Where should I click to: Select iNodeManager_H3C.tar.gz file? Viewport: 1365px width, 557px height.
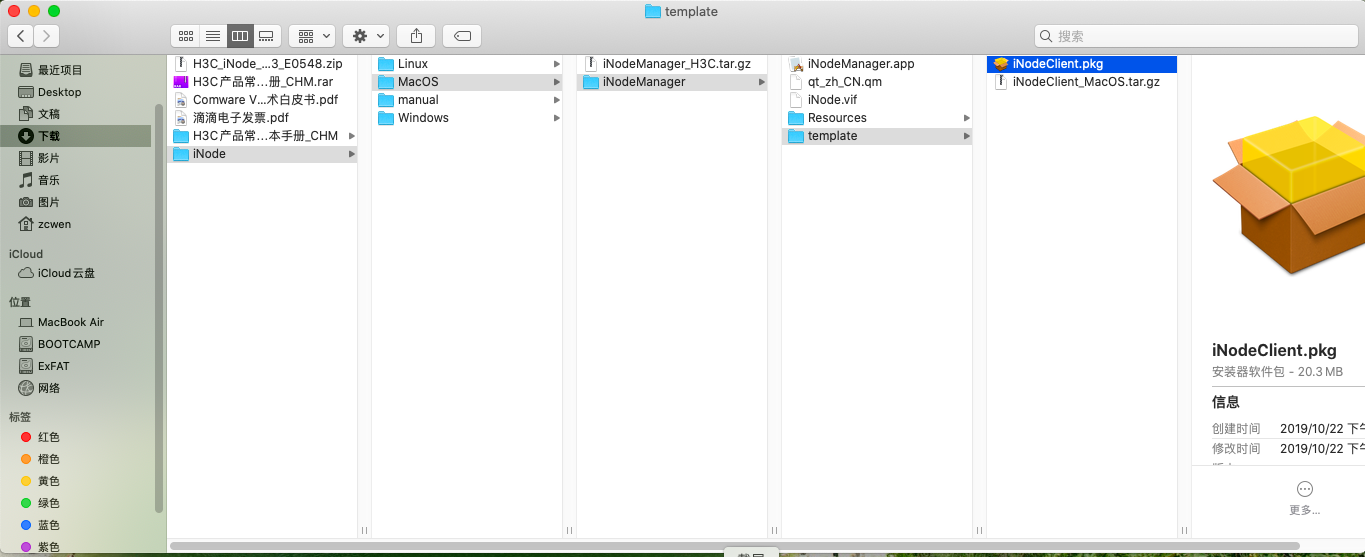pos(672,64)
